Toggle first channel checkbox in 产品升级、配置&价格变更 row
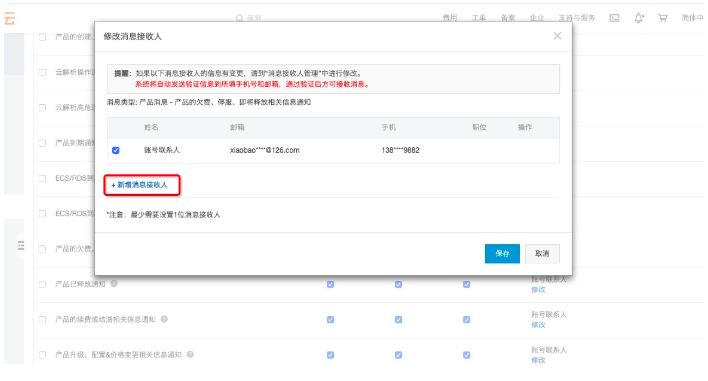The width and height of the screenshot is (708, 381). (330, 355)
